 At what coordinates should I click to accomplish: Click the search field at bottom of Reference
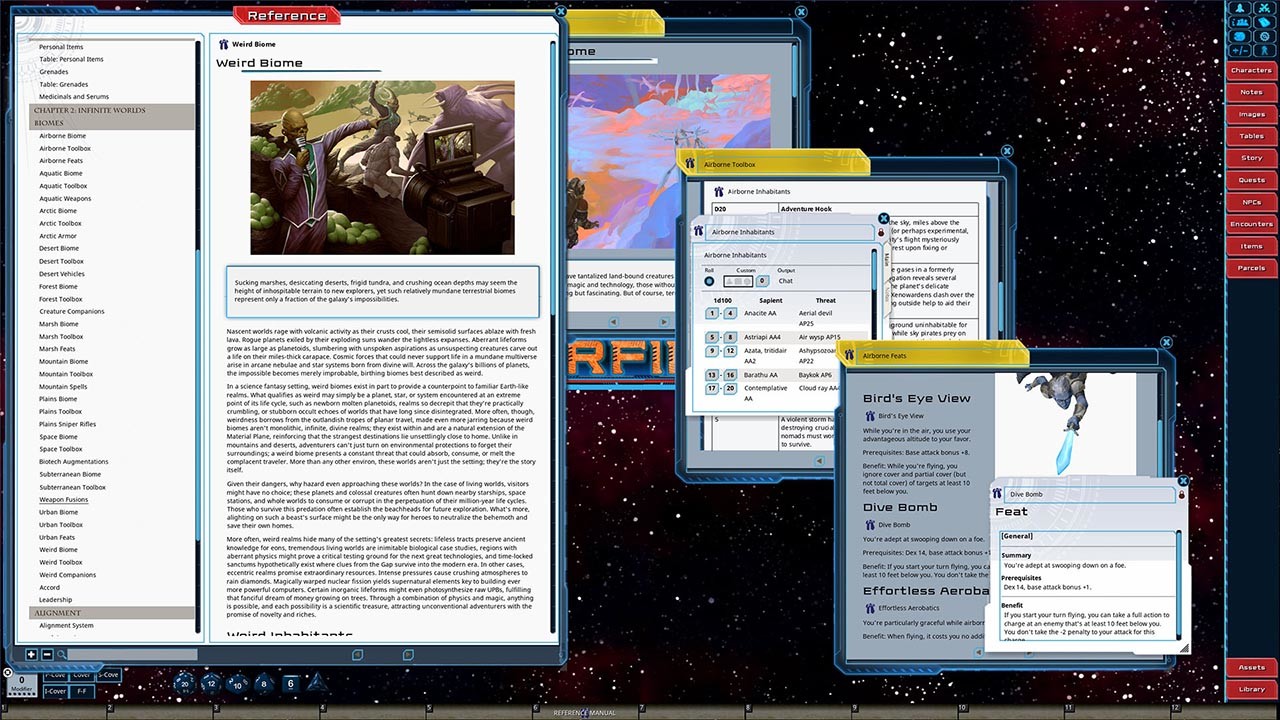pyautogui.click(x=129, y=654)
